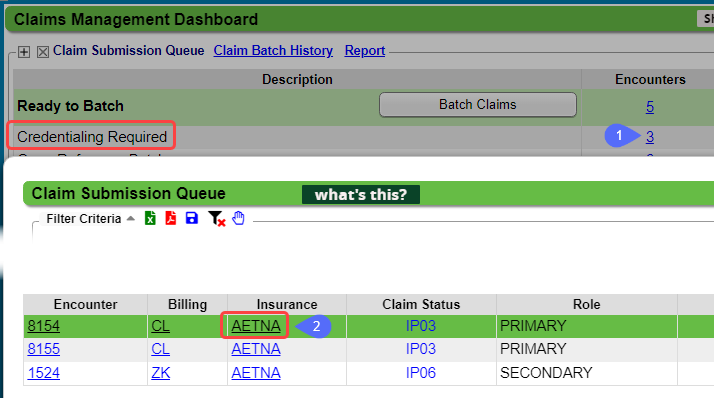Open the what's this? help button
Screen dimensions: 714x398
click(361, 194)
